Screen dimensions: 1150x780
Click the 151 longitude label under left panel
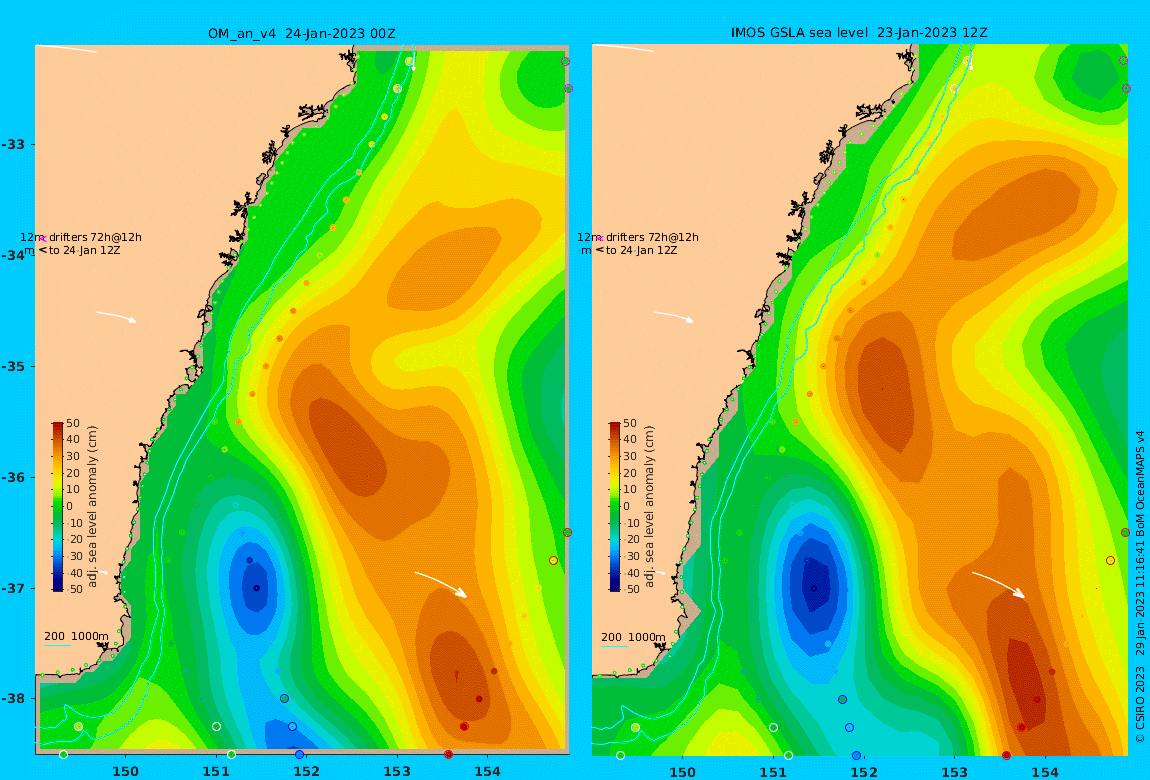point(216,771)
